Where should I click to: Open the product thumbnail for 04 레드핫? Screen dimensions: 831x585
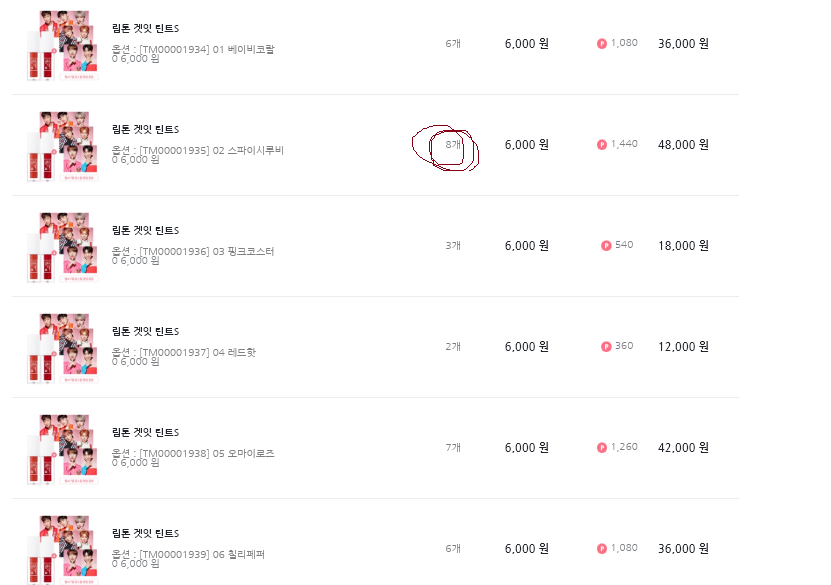pos(61,348)
